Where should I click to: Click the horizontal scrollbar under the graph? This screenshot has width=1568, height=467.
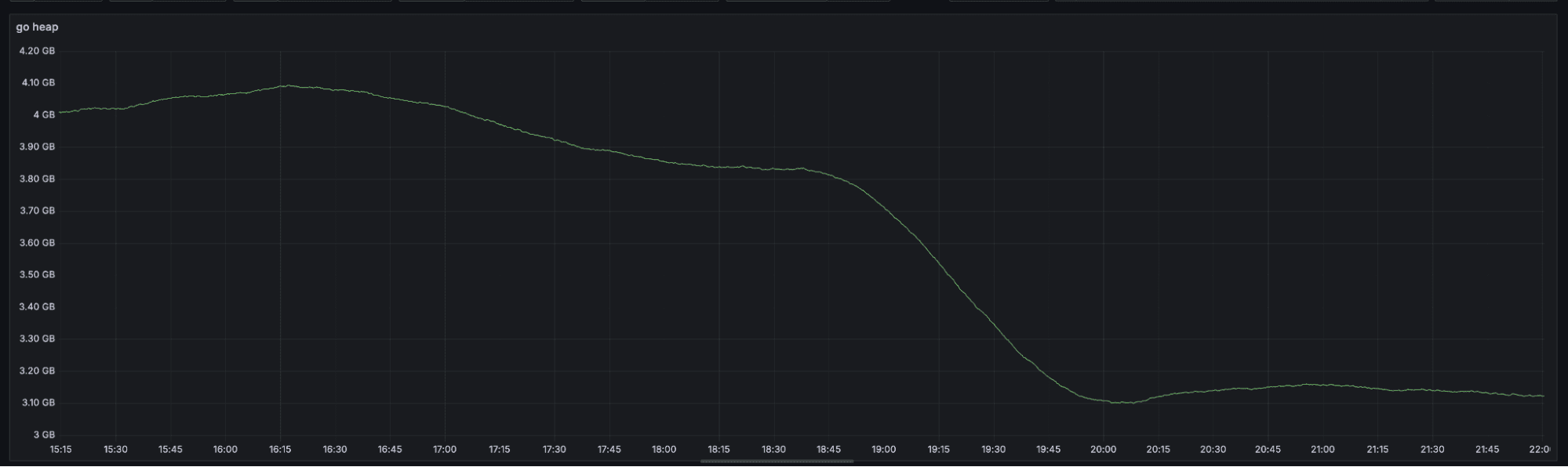[x=777, y=462]
